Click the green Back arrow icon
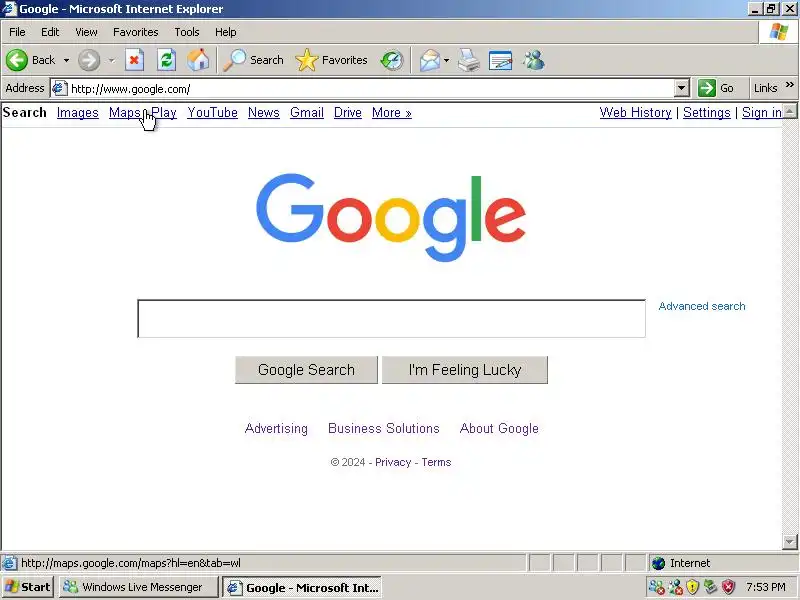The image size is (800, 600). coord(17,60)
